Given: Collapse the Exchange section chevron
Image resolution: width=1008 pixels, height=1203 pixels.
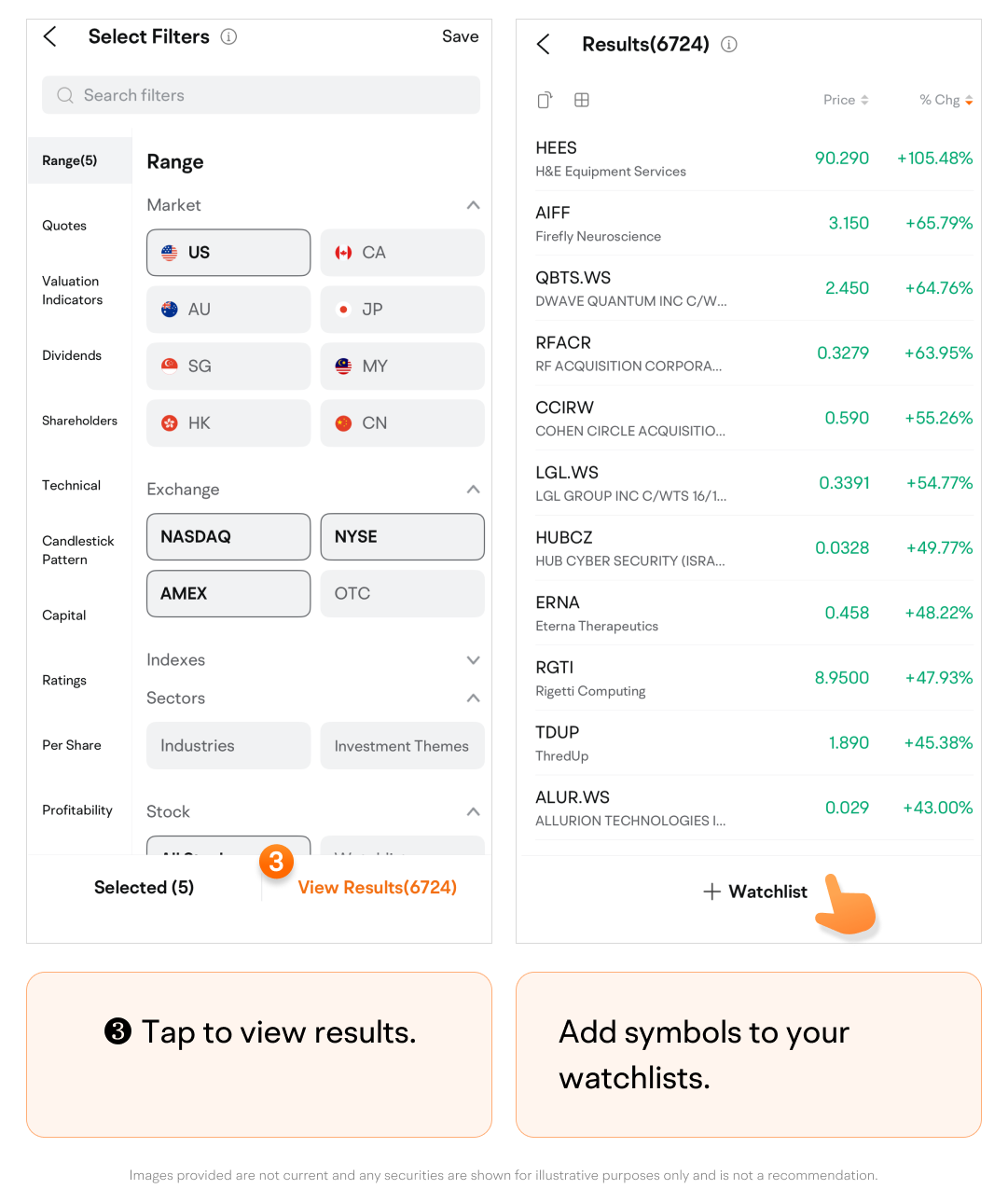Looking at the screenshot, I should [x=473, y=490].
